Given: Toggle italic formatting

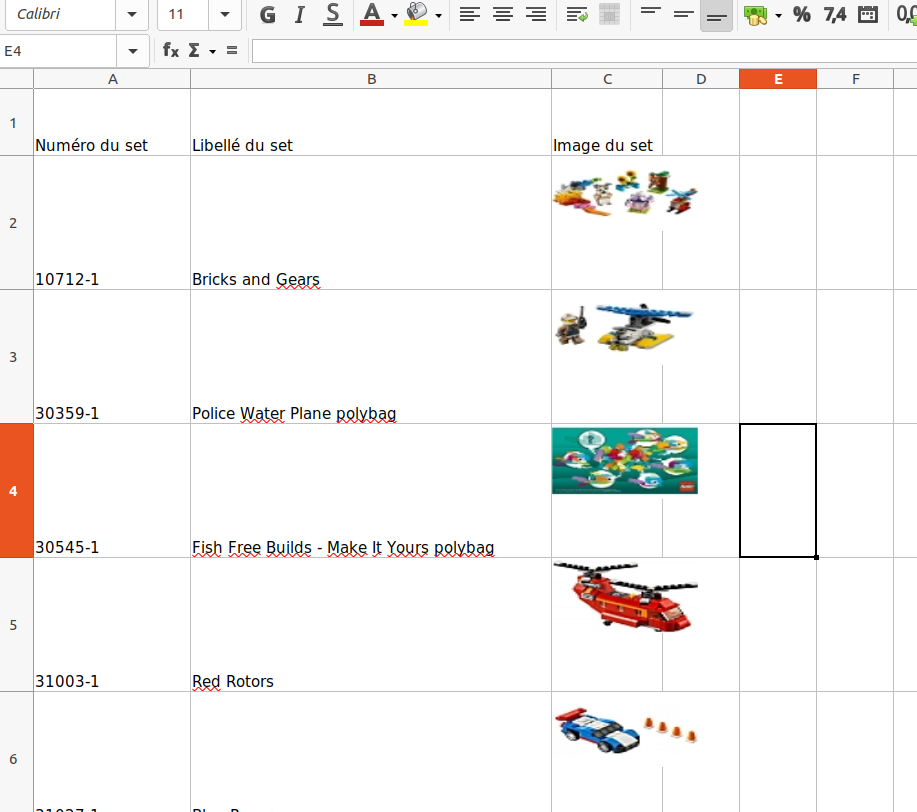Looking at the screenshot, I should [x=299, y=15].
